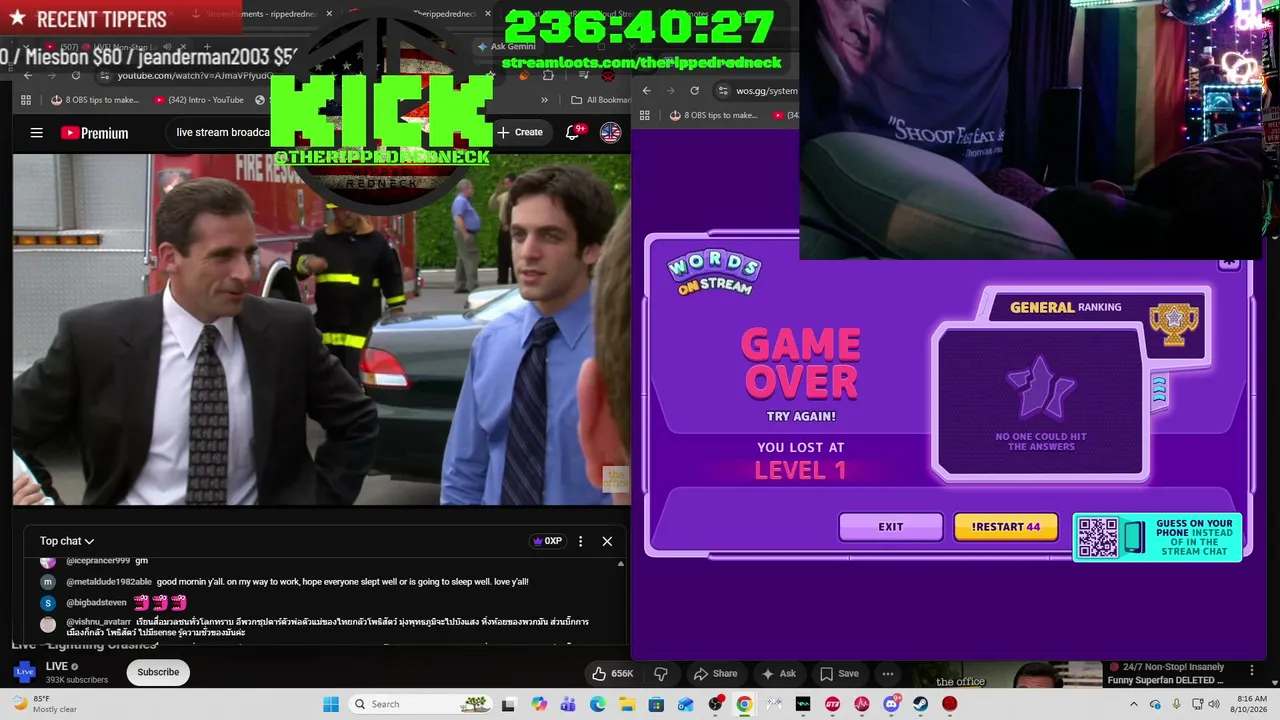
Task: Save the video to a playlist
Action: (x=840, y=673)
